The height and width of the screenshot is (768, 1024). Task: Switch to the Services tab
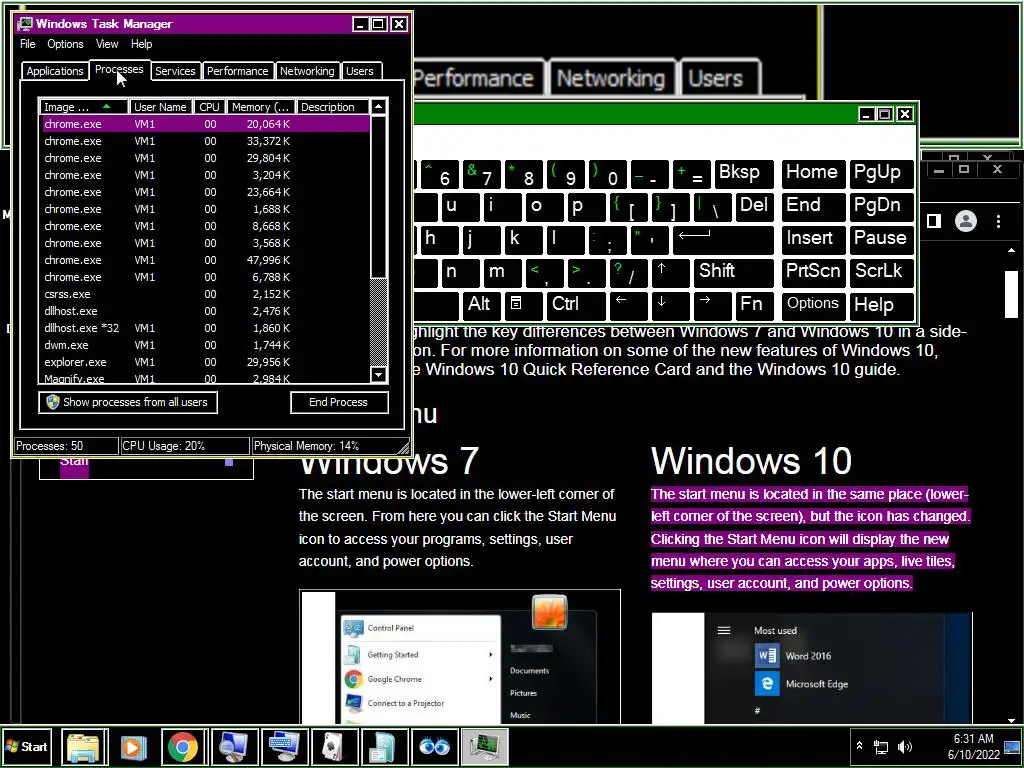[x=175, y=71]
